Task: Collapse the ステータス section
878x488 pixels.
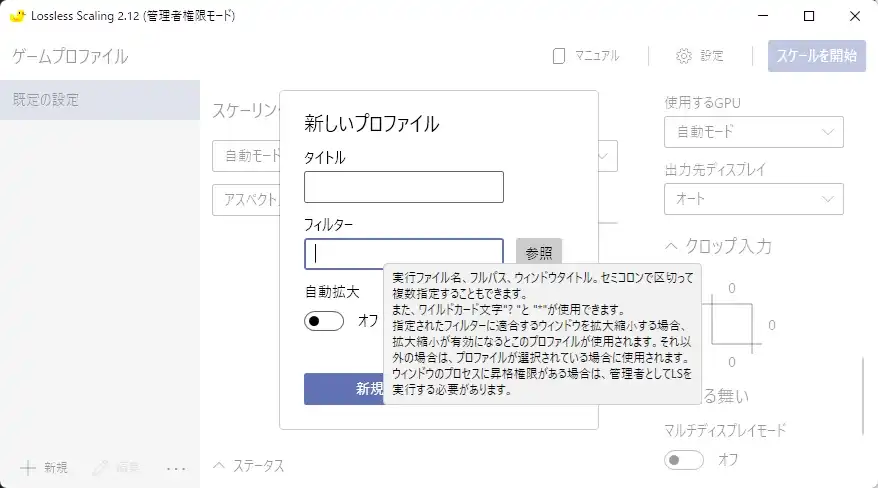Action: point(220,466)
